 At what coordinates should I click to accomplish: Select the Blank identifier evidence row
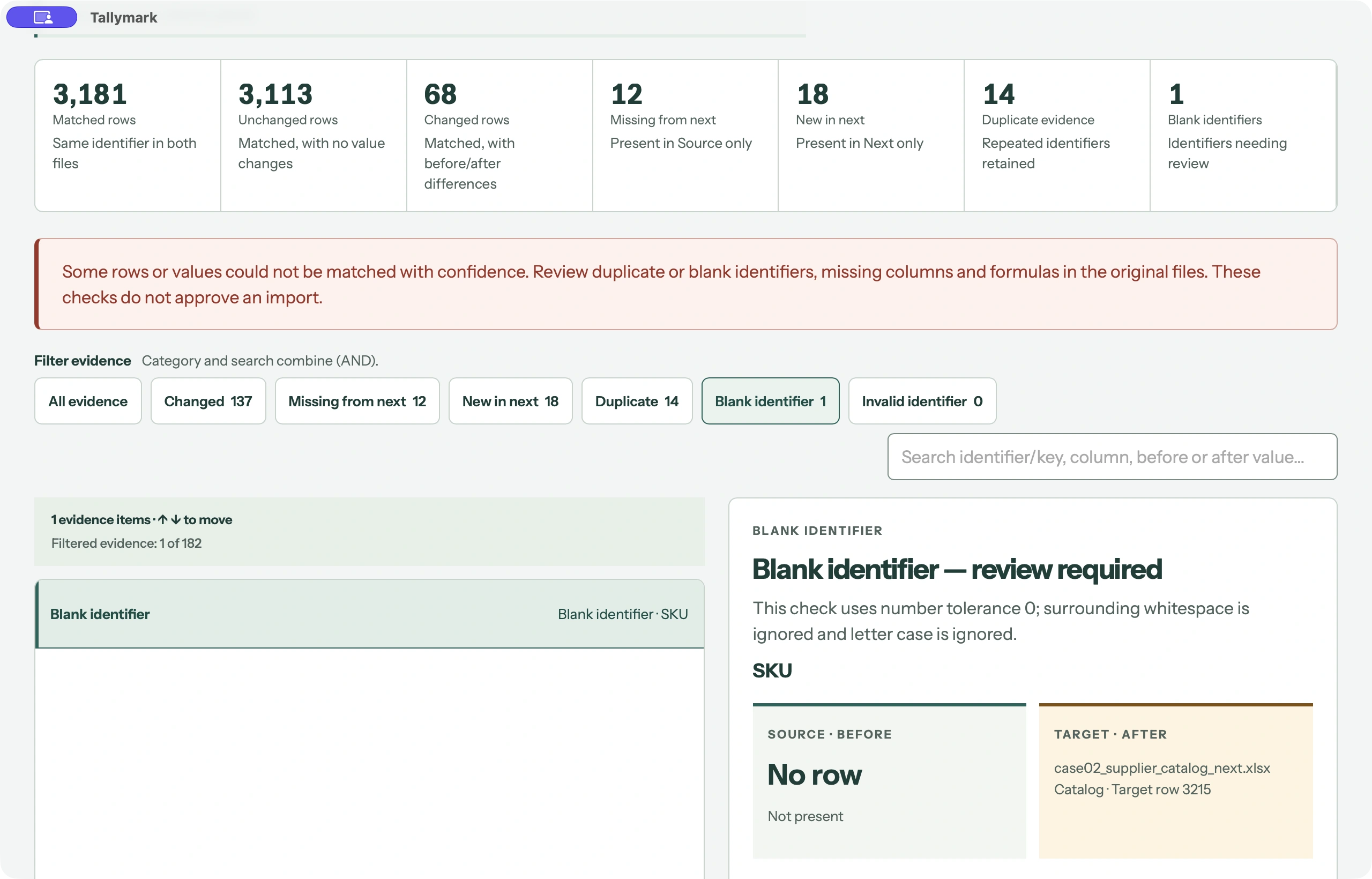click(x=369, y=614)
